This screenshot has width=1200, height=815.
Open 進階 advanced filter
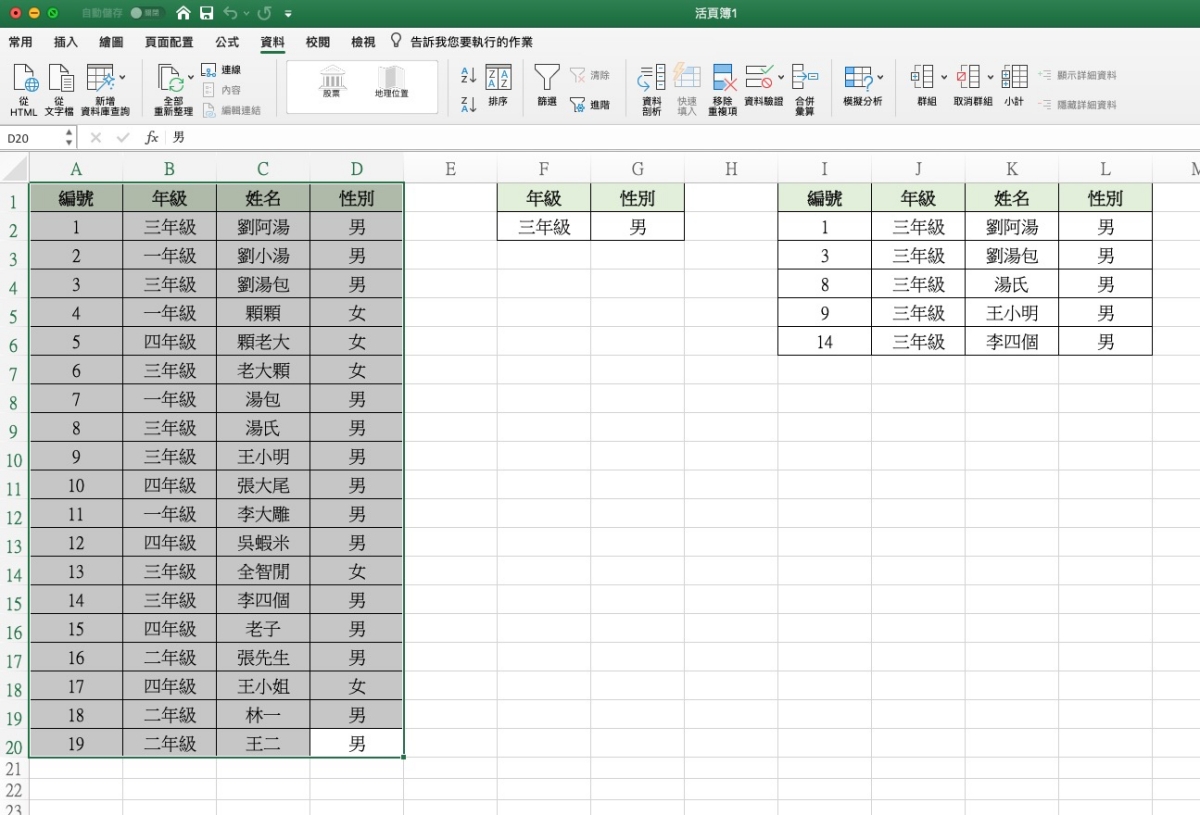coord(590,104)
